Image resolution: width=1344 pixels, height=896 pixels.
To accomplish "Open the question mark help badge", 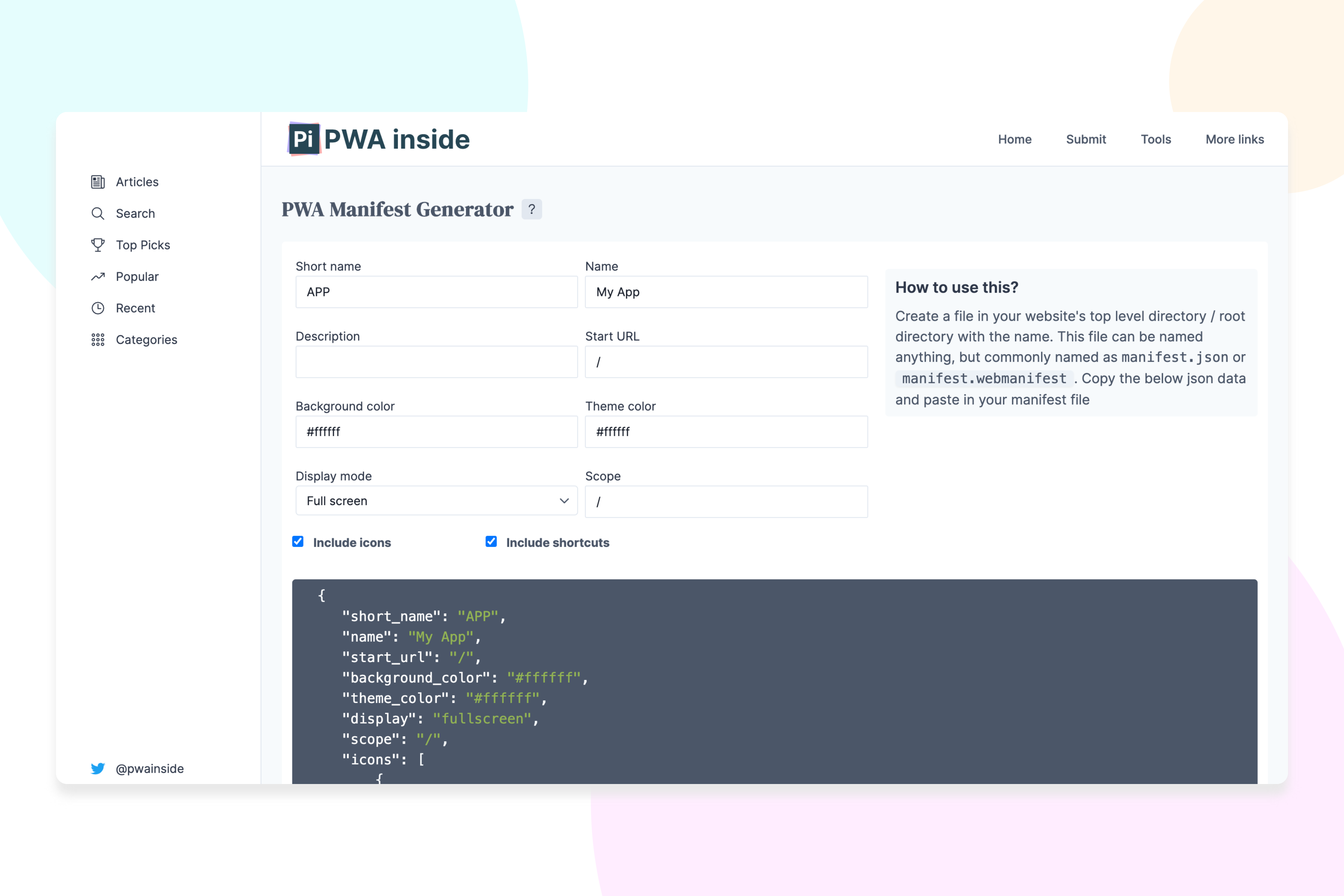I will tap(531, 209).
